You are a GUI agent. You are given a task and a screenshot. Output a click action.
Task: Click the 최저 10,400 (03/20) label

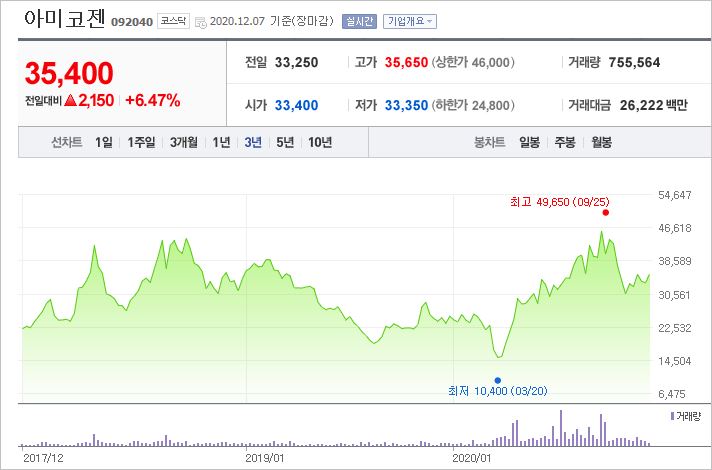[x=498, y=391]
